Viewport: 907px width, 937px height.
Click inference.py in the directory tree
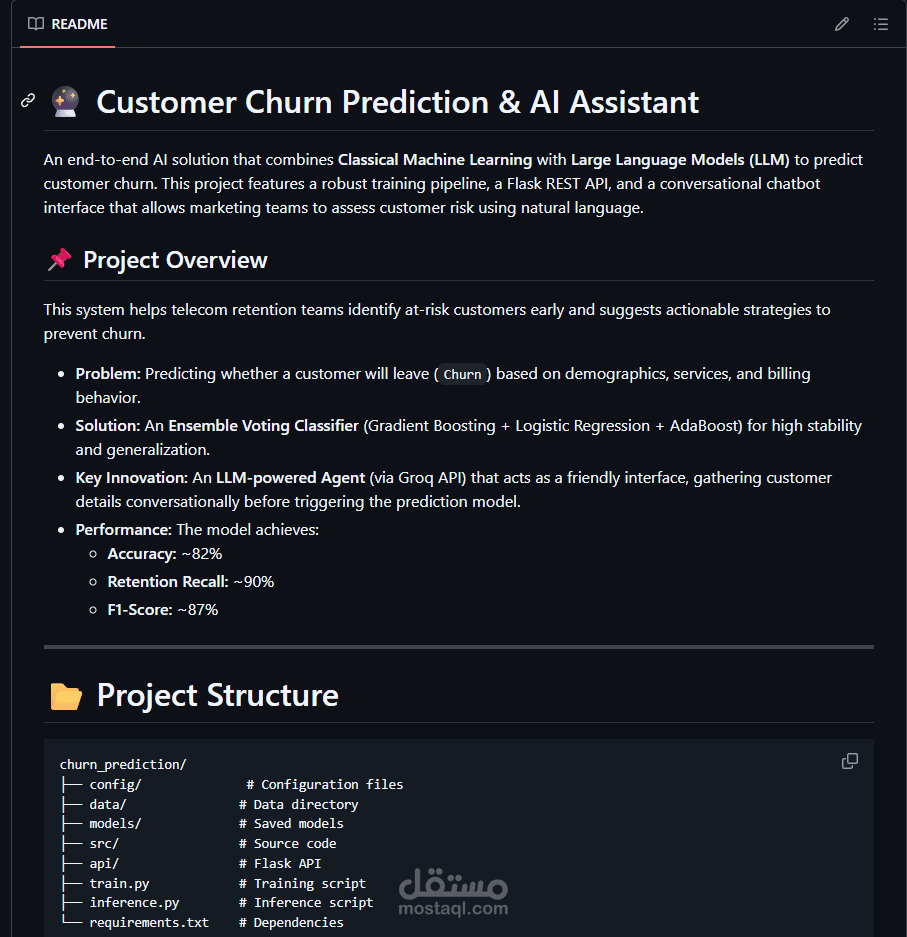tap(134, 903)
